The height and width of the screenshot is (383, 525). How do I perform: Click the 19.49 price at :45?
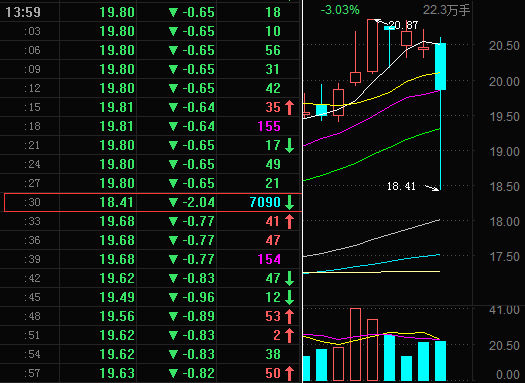[117, 297]
